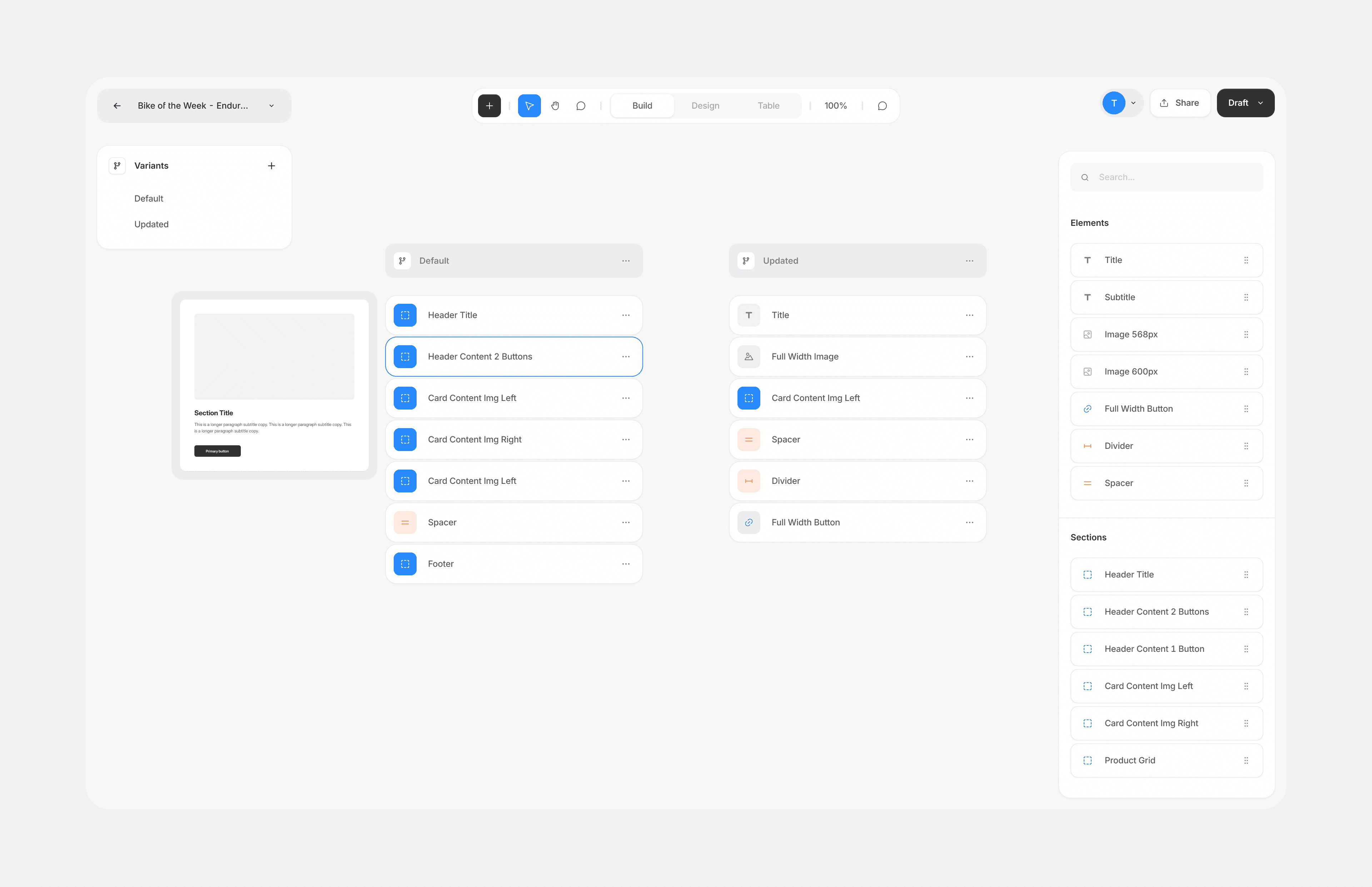
Task: Select the hand pan tool
Action: click(x=555, y=105)
